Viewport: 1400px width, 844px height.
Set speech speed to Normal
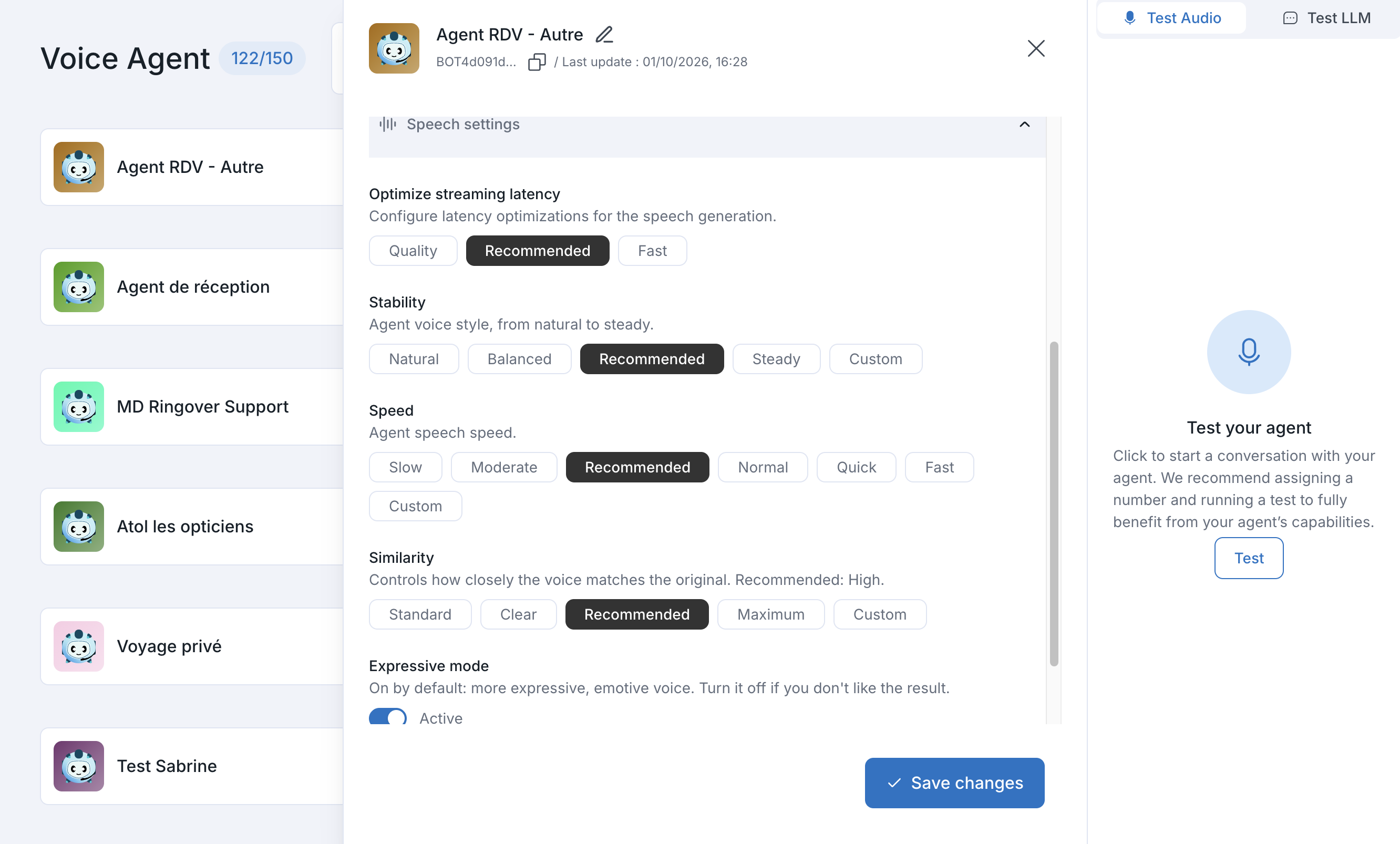point(763,467)
